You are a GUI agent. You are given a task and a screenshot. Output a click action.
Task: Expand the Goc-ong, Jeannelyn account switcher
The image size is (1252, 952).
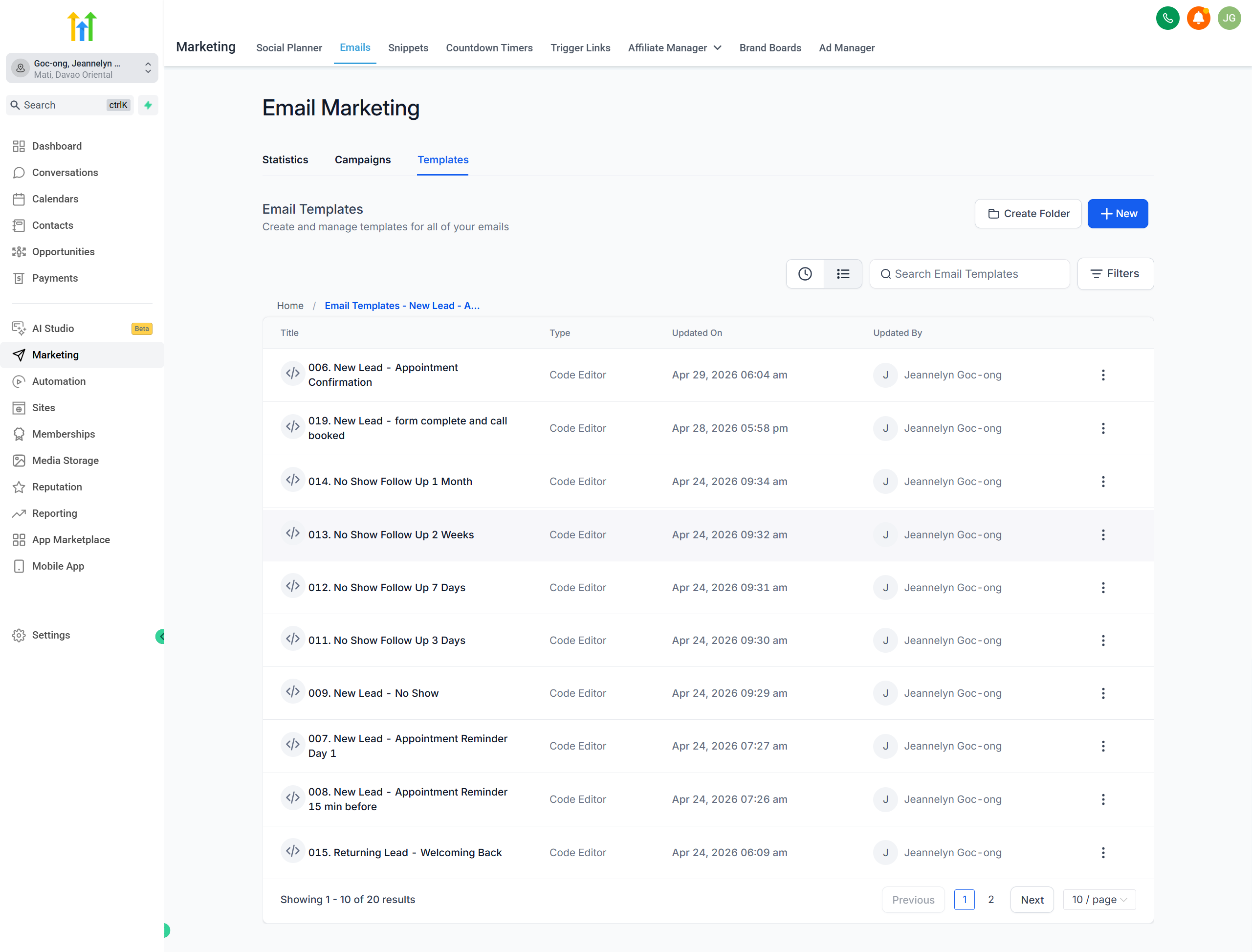tap(82, 68)
